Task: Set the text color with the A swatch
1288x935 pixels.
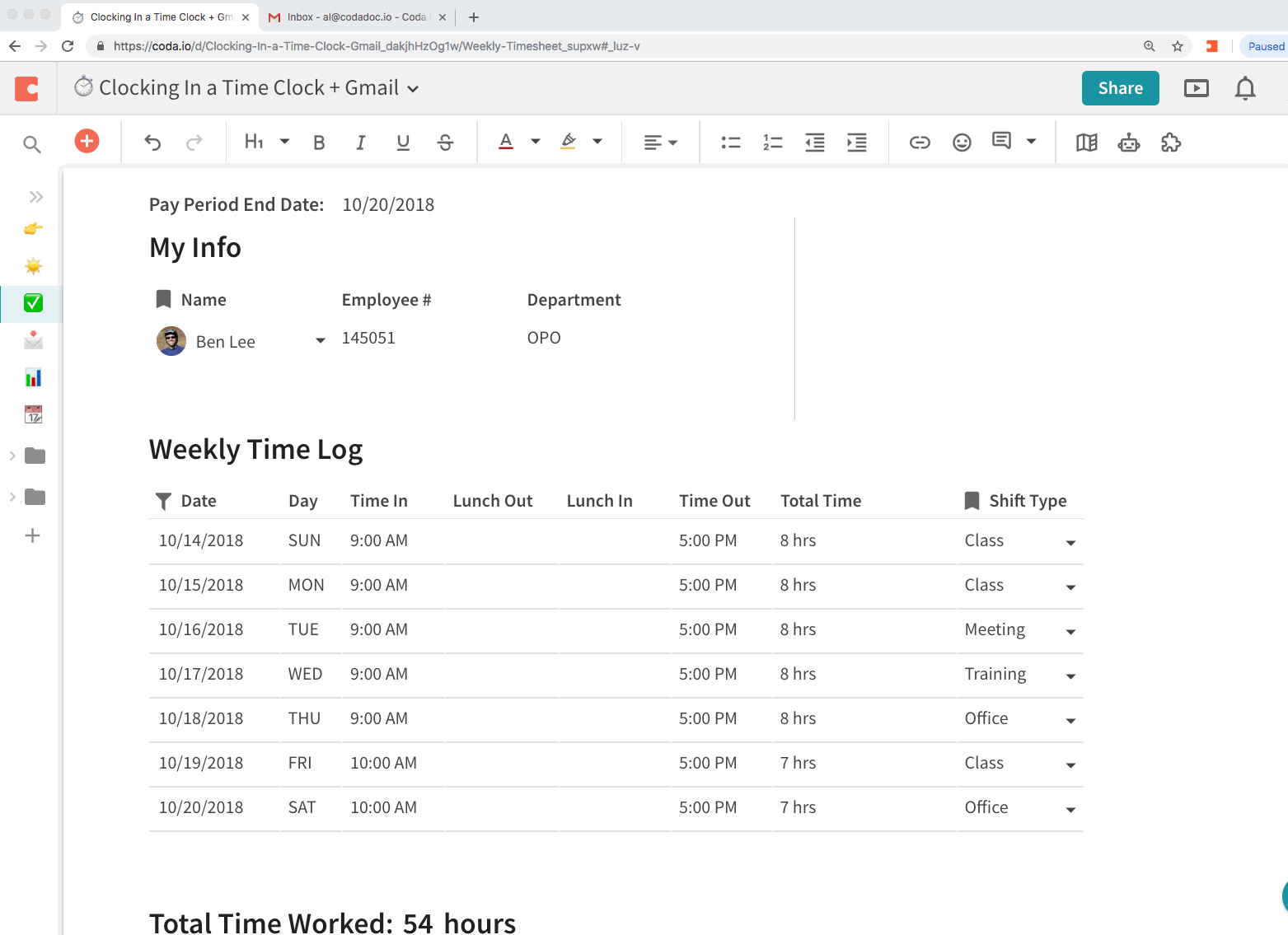Action: [x=506, y=142]
